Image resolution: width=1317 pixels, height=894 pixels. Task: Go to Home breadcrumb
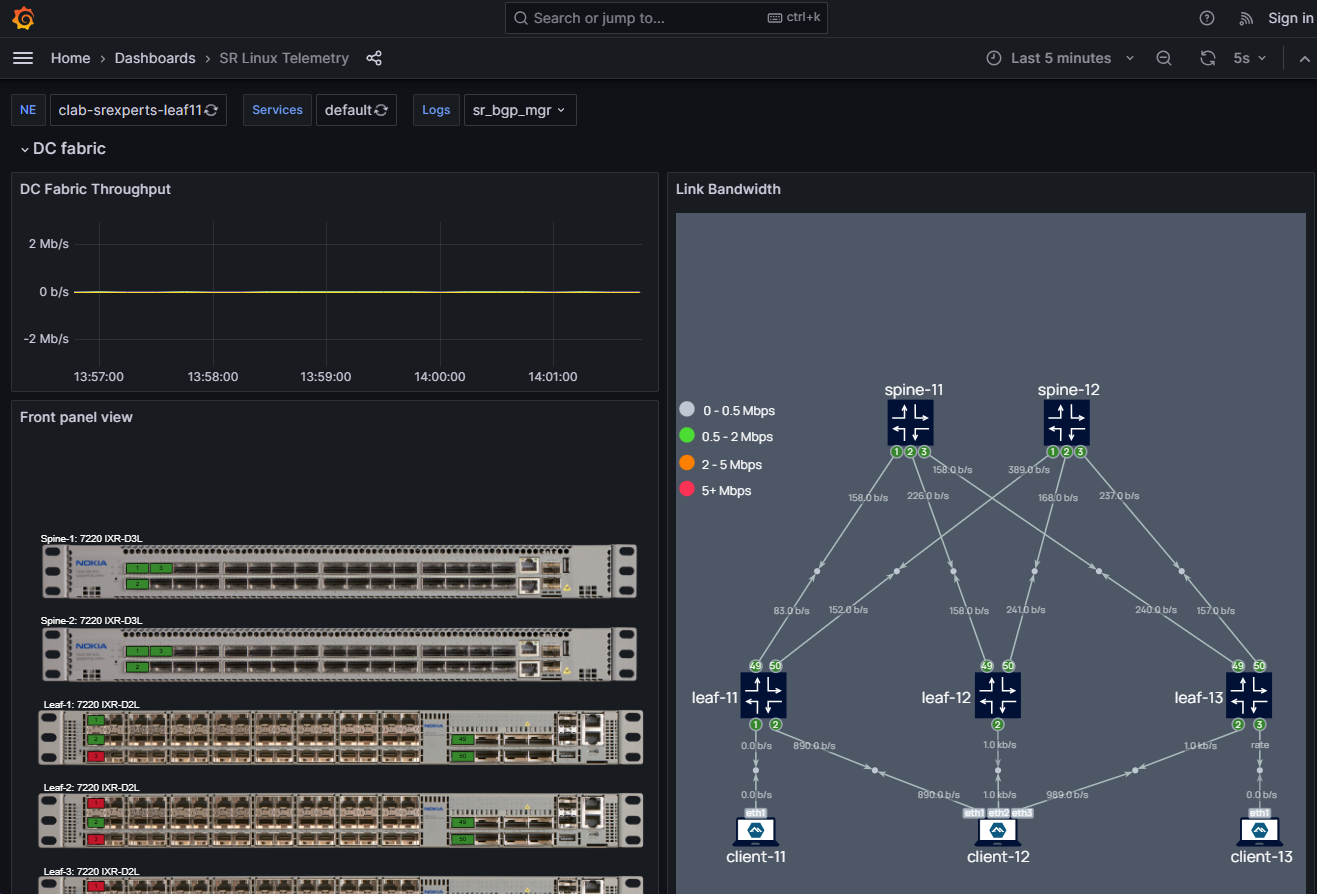(x=70, y=58)
